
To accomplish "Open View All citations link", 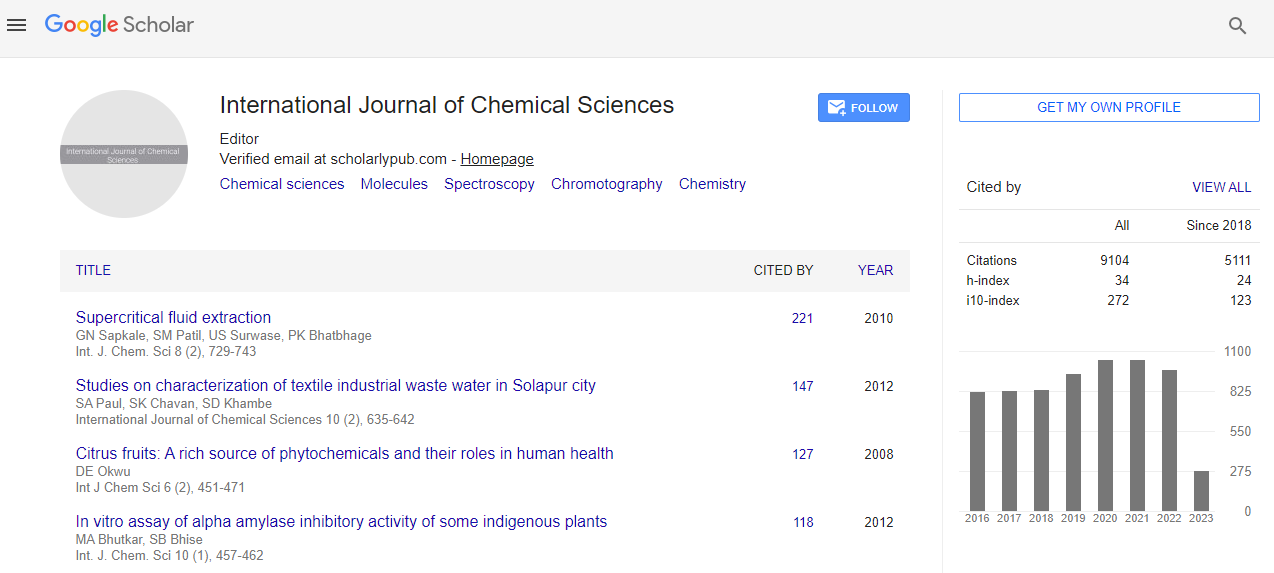I will pos(1221,187).
